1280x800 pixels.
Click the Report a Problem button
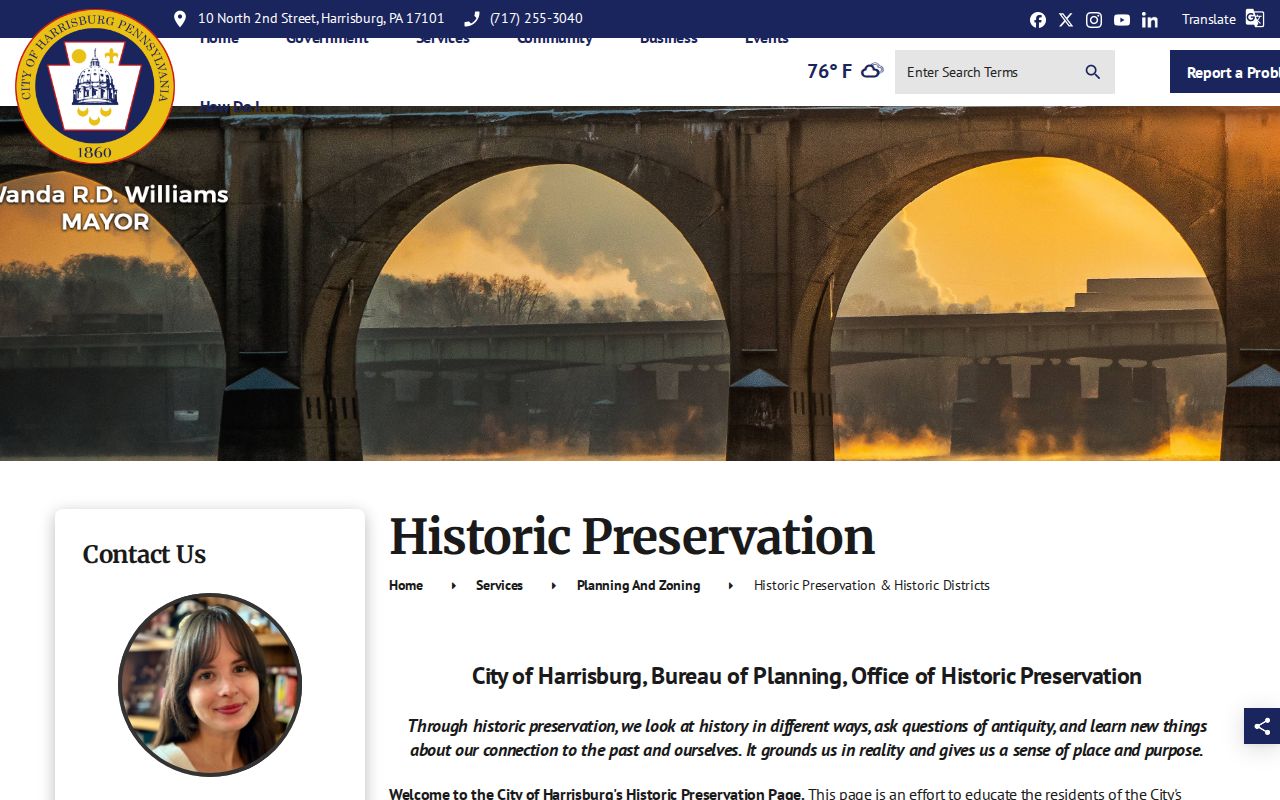[x=1225, y=72]
